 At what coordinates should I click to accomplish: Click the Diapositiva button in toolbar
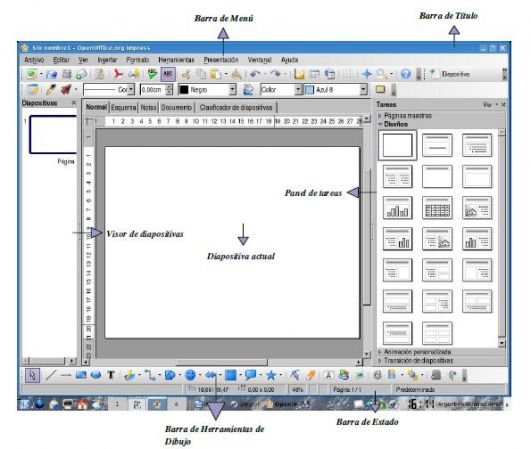[449, 74]
